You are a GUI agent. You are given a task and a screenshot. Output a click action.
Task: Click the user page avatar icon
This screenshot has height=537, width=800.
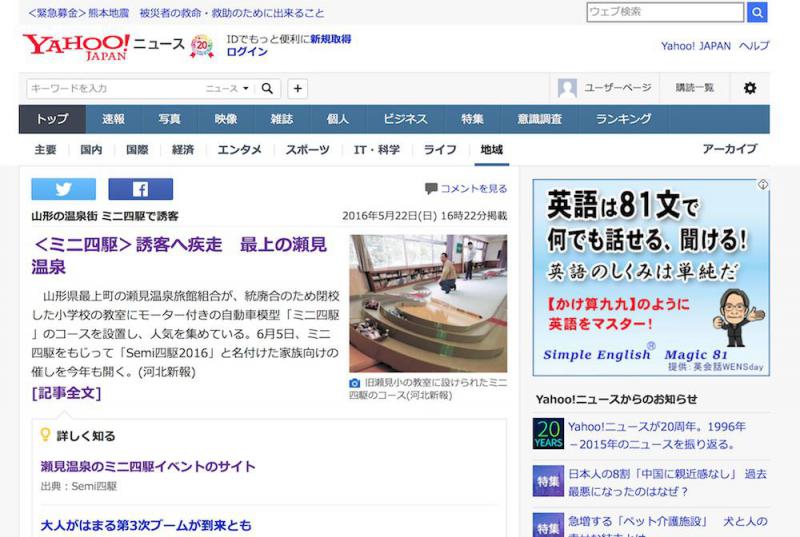tap(567, 88)
